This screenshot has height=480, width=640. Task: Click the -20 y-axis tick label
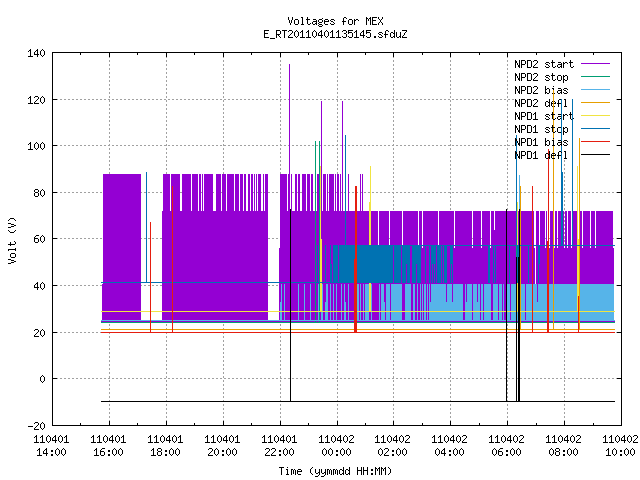pyautogui.click(x=36, y=426)
